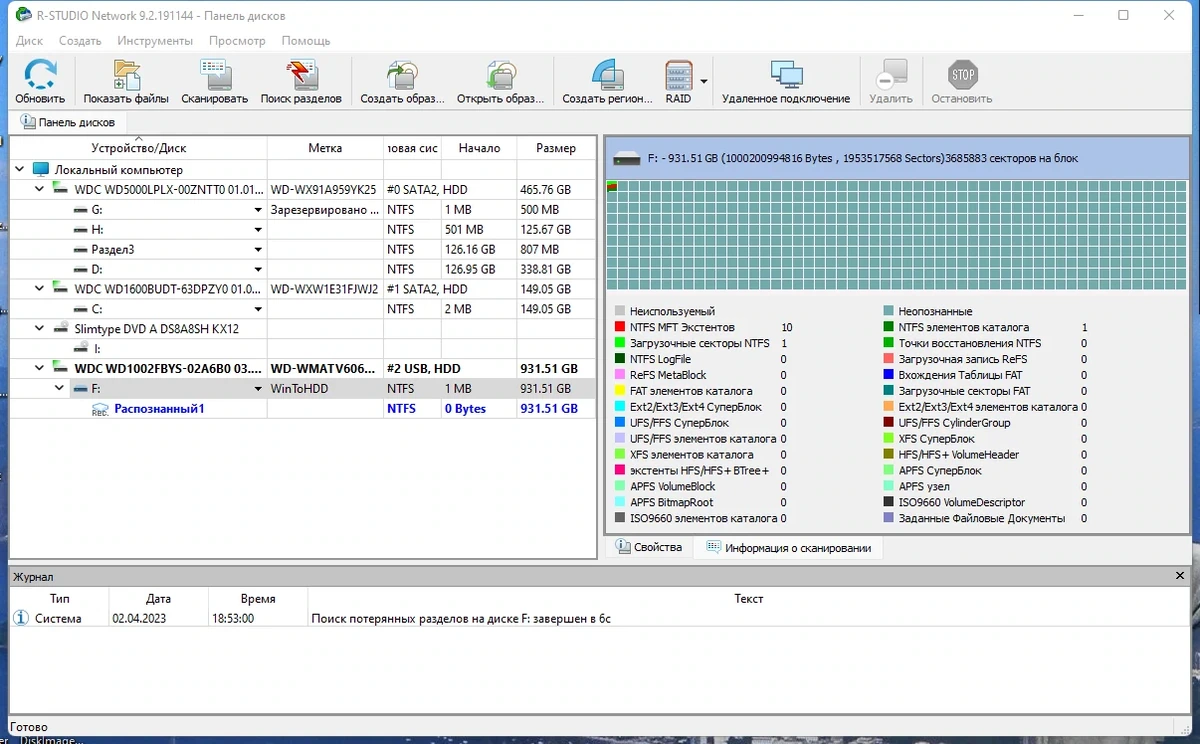Switch to the Свойства tab
Screen dimensions: 1200x744
[649, 547]
